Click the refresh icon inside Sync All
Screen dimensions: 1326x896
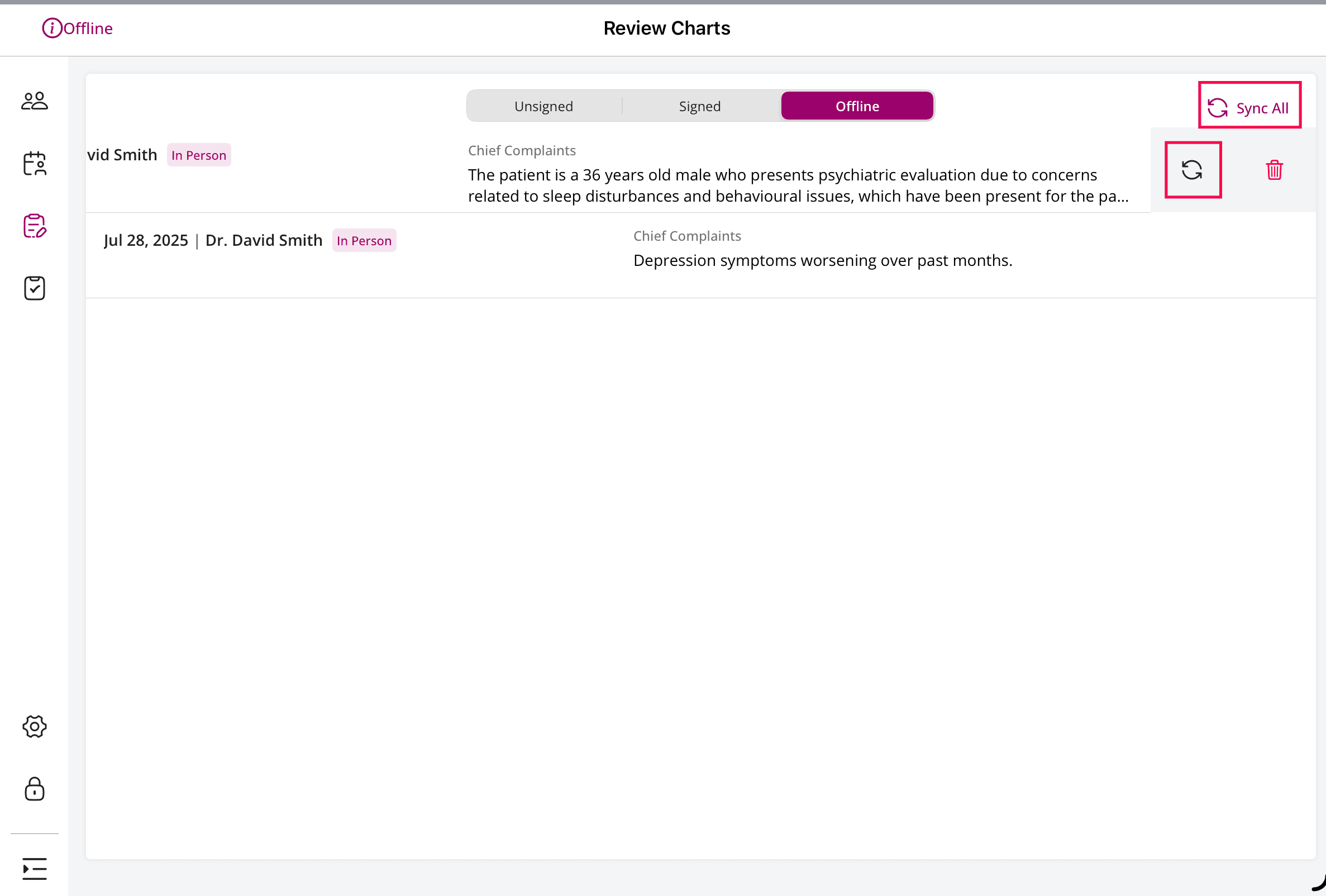(1218, 106)
